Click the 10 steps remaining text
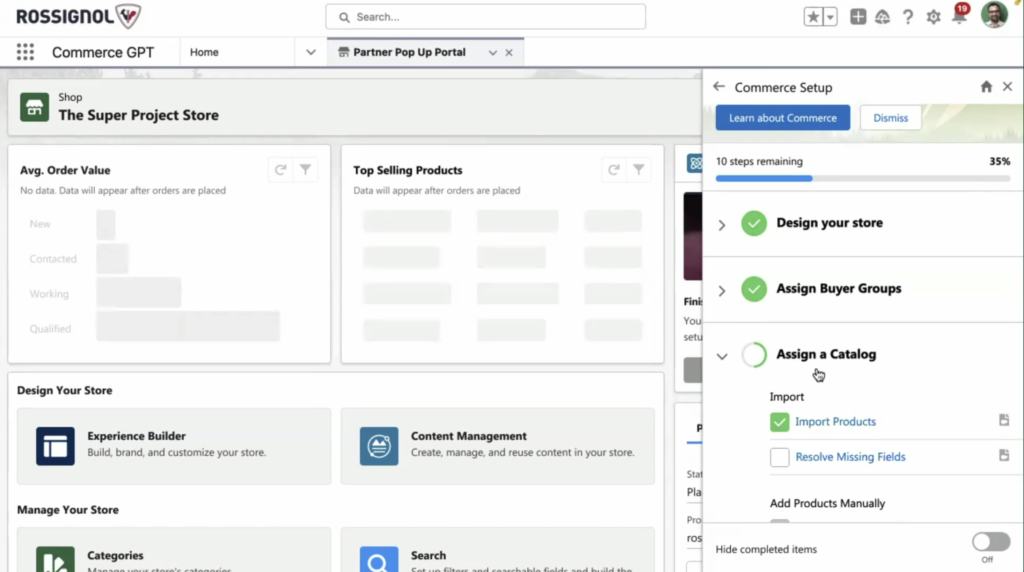This screenshot has height=572, width=1024. [x=760, y=161]
